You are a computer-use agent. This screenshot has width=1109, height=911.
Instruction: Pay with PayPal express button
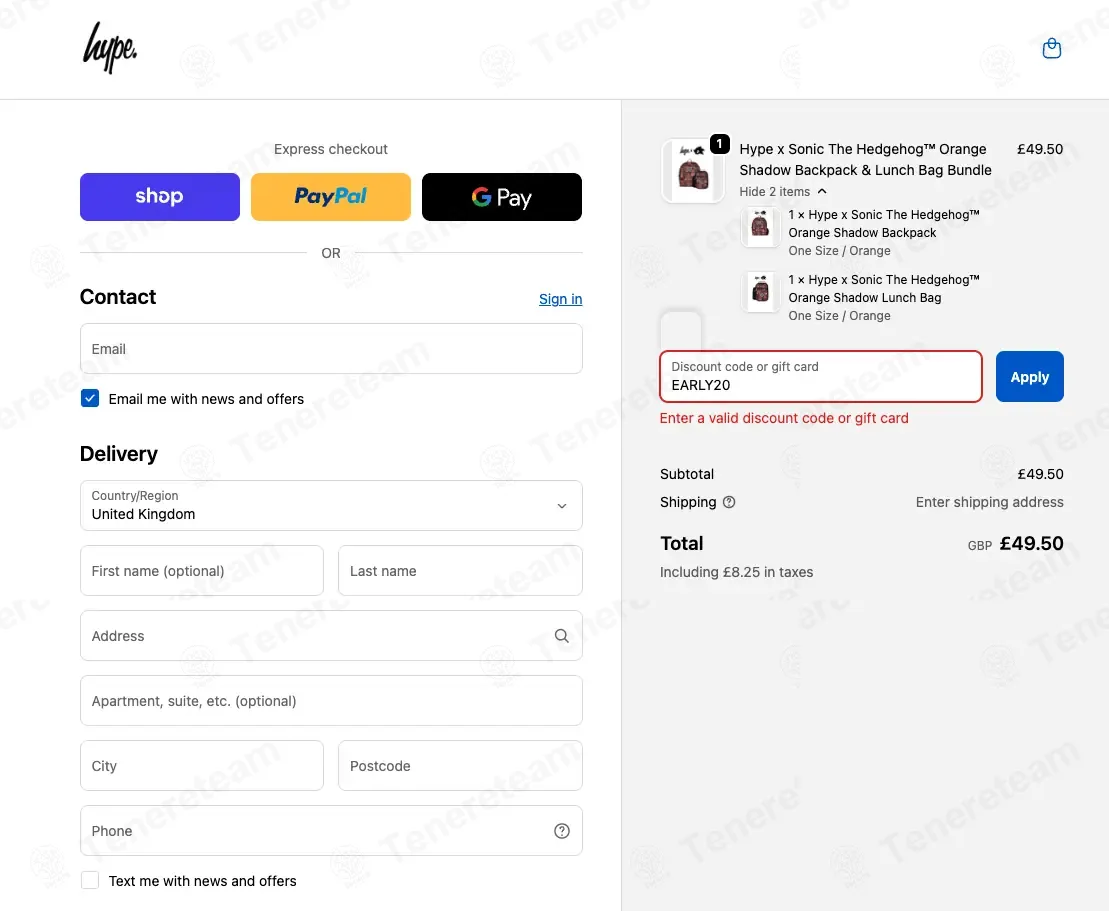tap(331, 197)
